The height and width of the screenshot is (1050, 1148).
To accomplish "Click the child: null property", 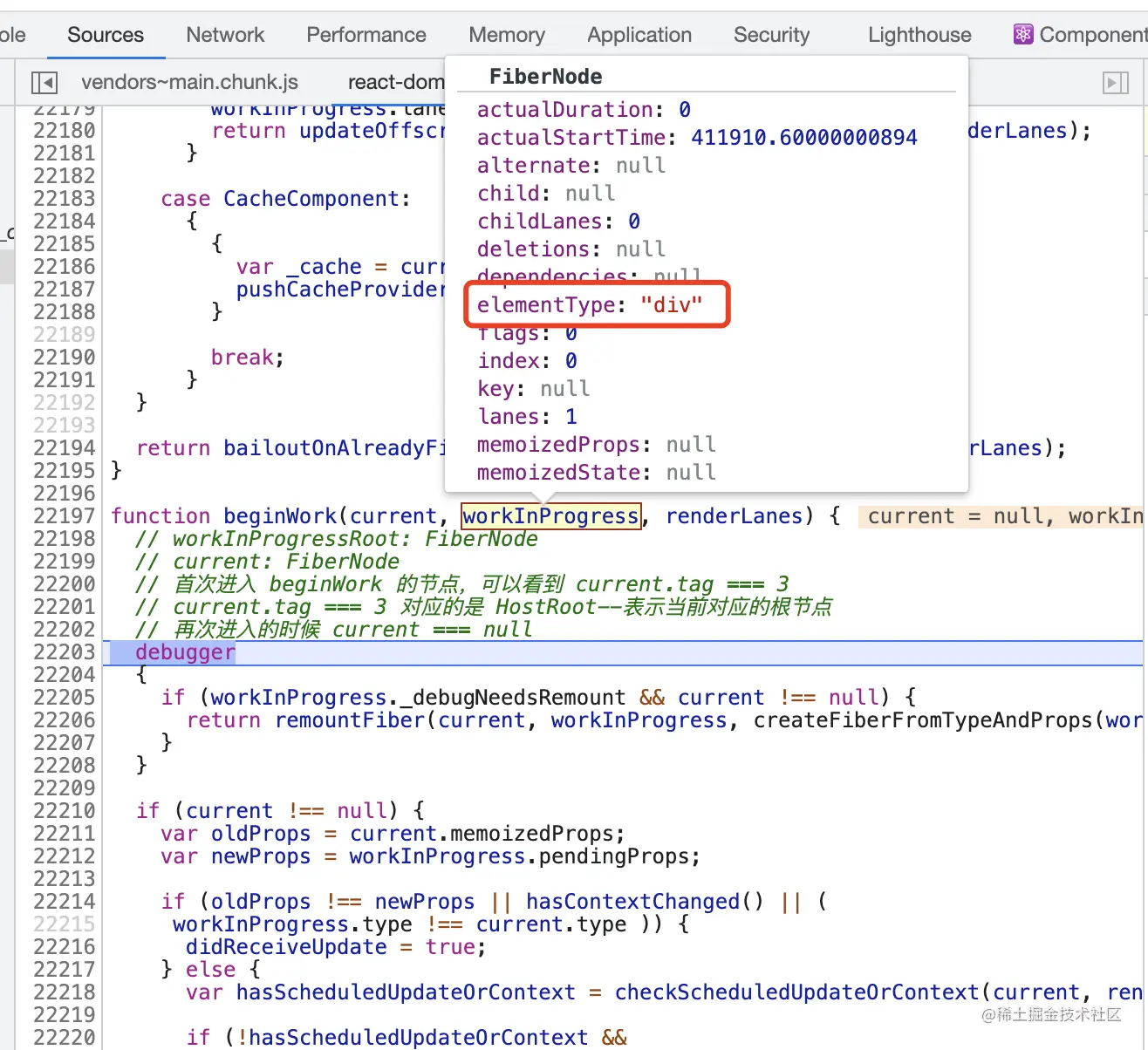I will (546, 194).
